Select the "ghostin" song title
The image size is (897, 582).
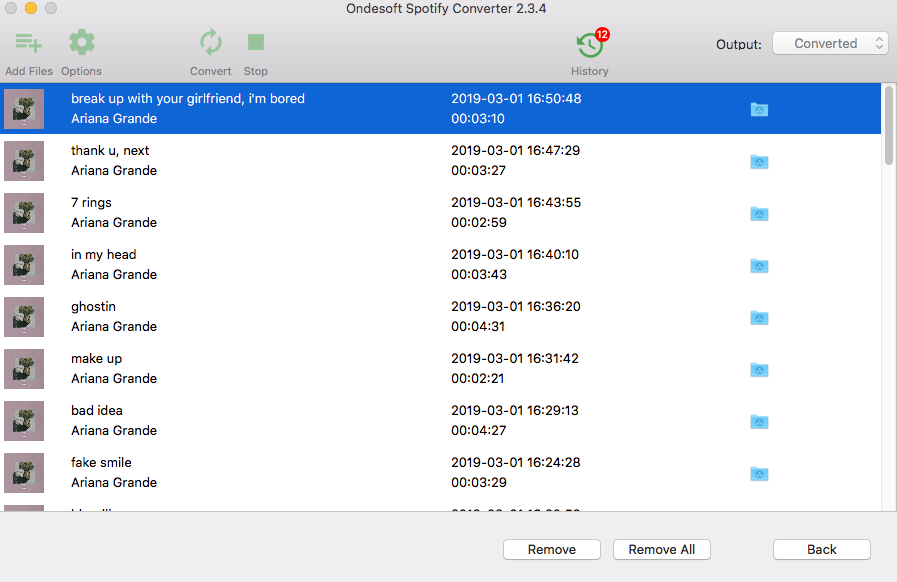coord(93,307)
